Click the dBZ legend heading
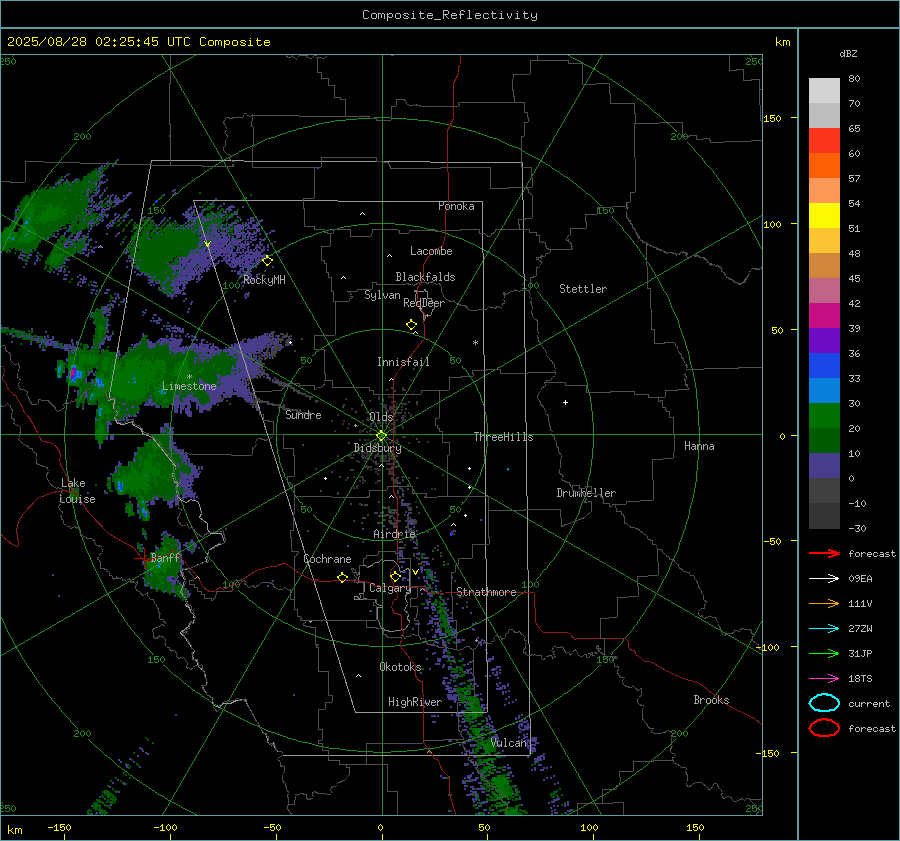 (x=848, y=54)
